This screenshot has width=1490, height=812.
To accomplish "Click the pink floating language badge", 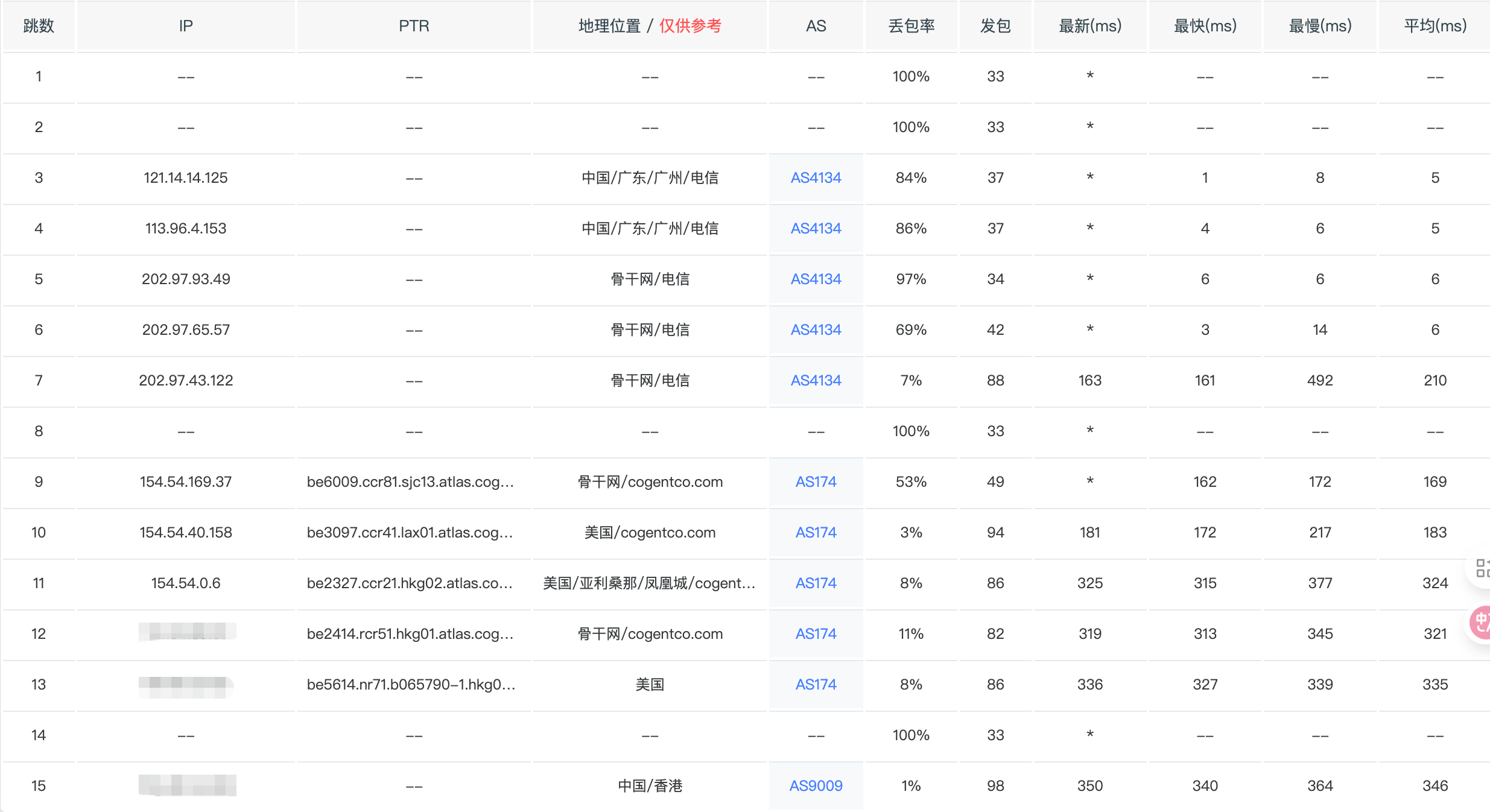I will [1481, 623].
